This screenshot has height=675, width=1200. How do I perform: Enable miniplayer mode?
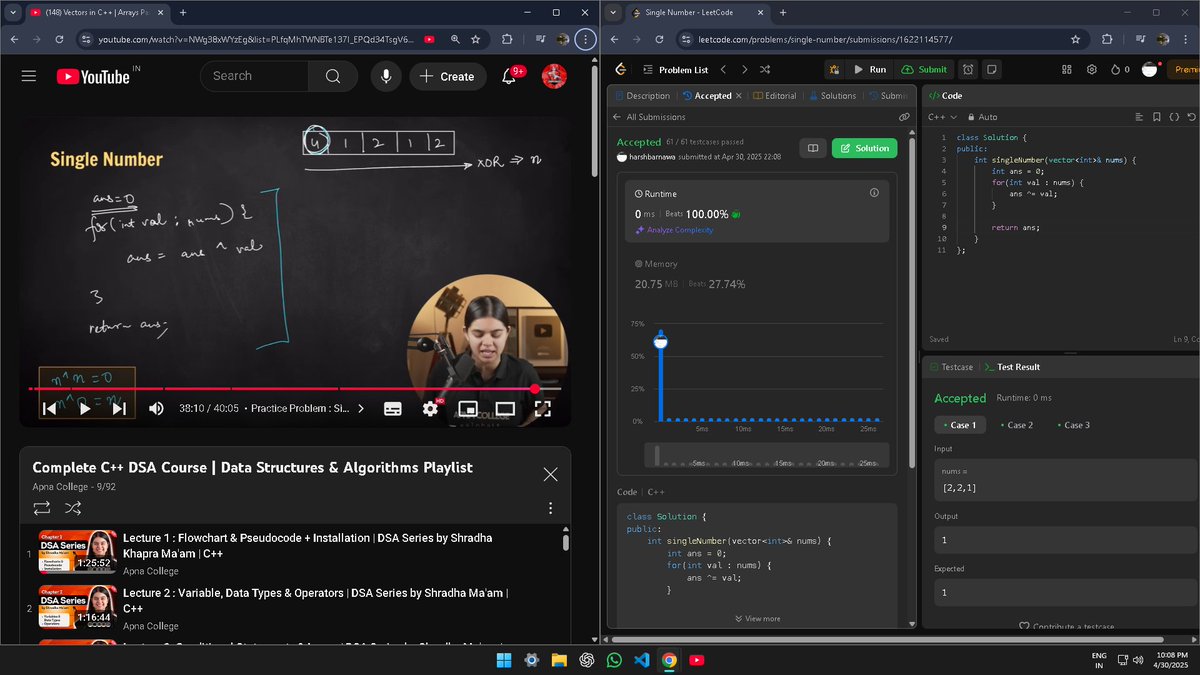coord(467,408)
